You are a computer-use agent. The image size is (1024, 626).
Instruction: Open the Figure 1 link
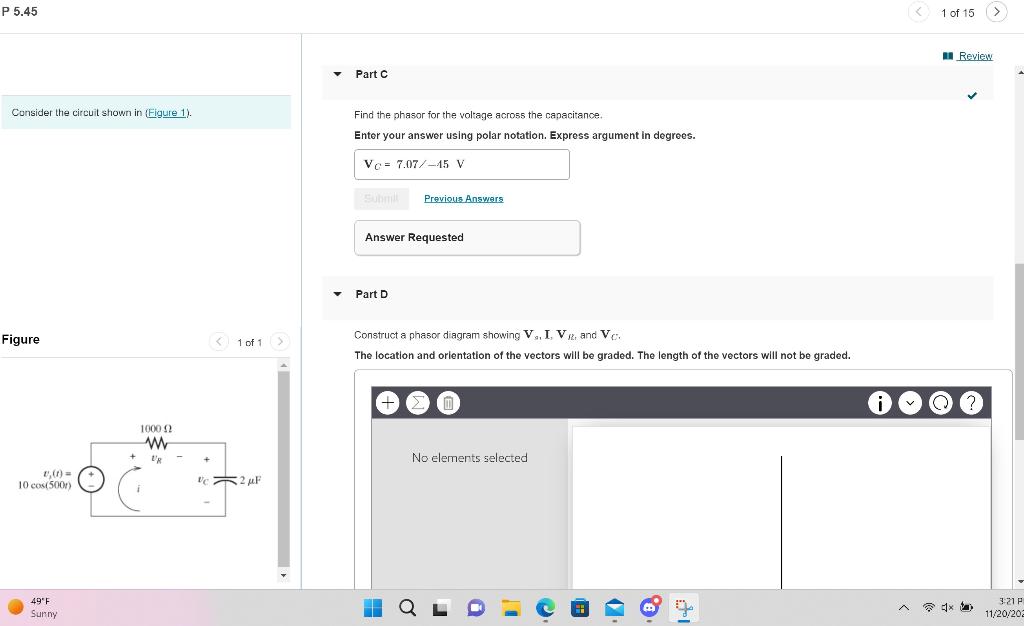pos(167,112)
